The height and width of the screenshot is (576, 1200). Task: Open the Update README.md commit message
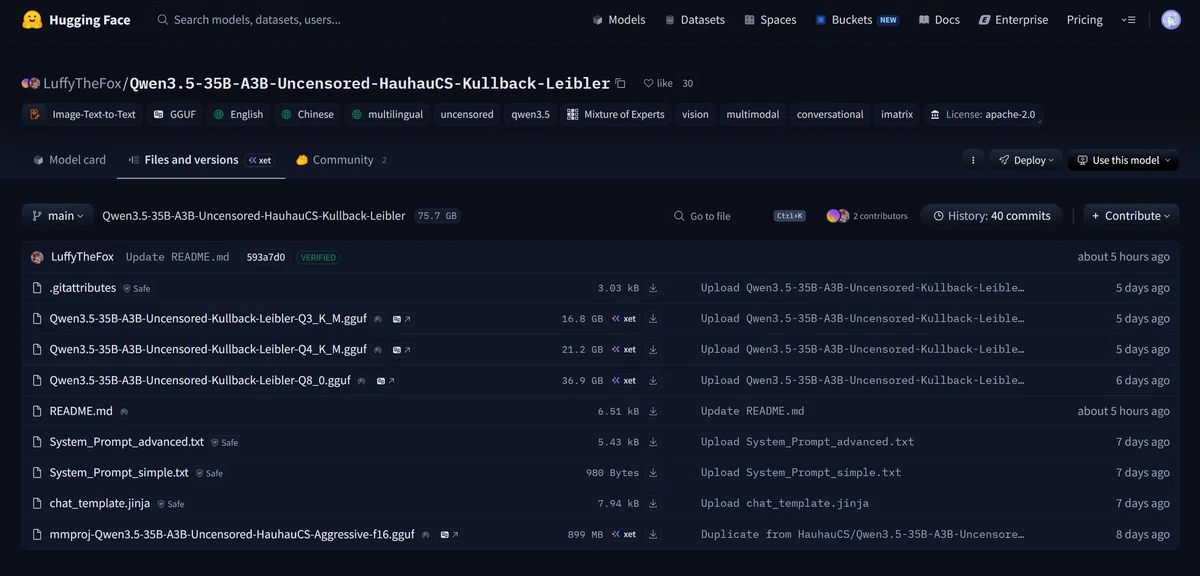tap(177, 257)
